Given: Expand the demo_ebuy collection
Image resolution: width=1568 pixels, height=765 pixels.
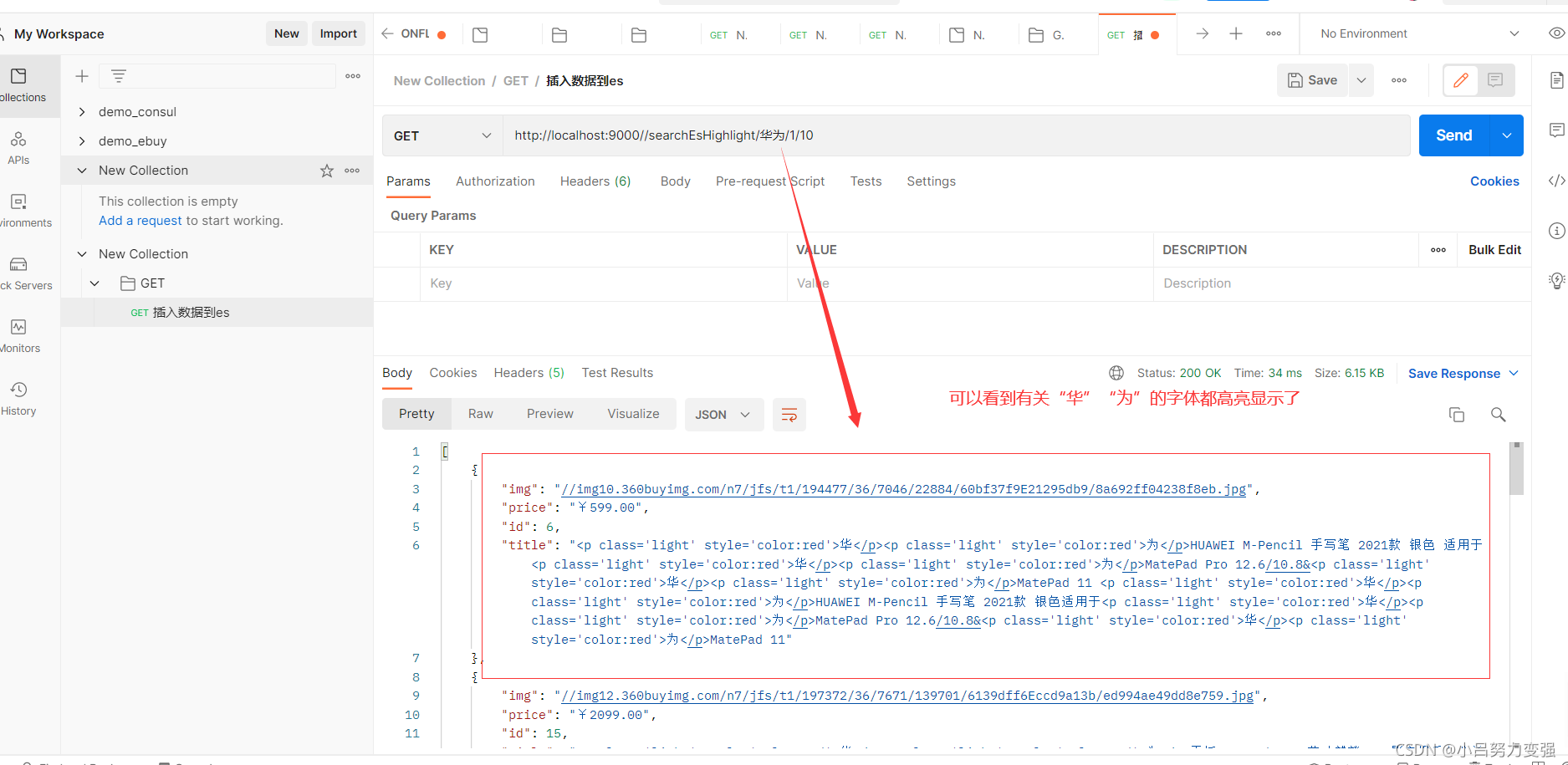Looking at the screenshot, I should pyautogui.click(x=82, y=141).
